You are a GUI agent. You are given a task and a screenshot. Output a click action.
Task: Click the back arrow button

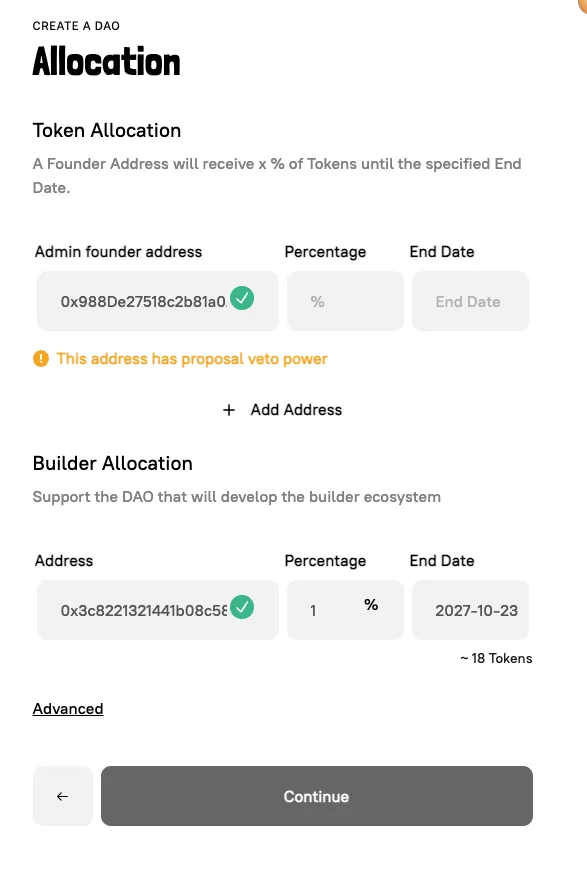coord(62,796)
